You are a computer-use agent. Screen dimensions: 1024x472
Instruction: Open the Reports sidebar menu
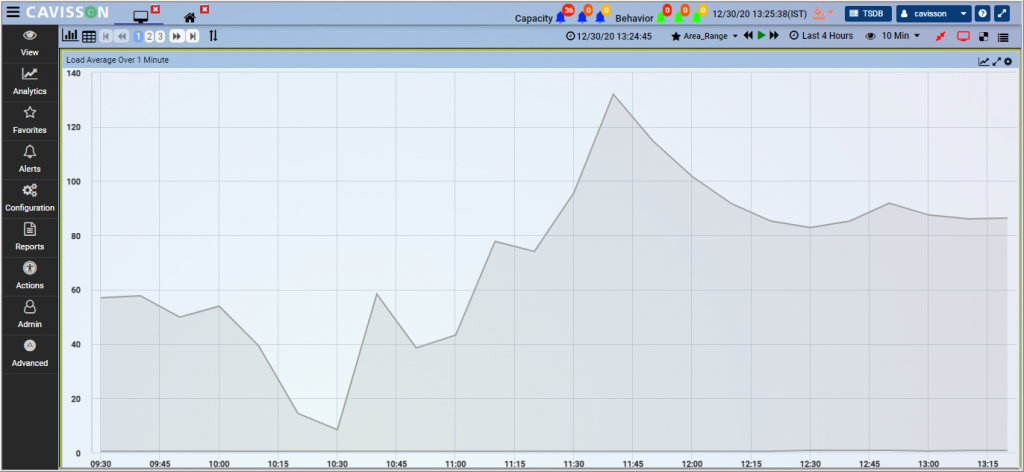click(29, 238)
